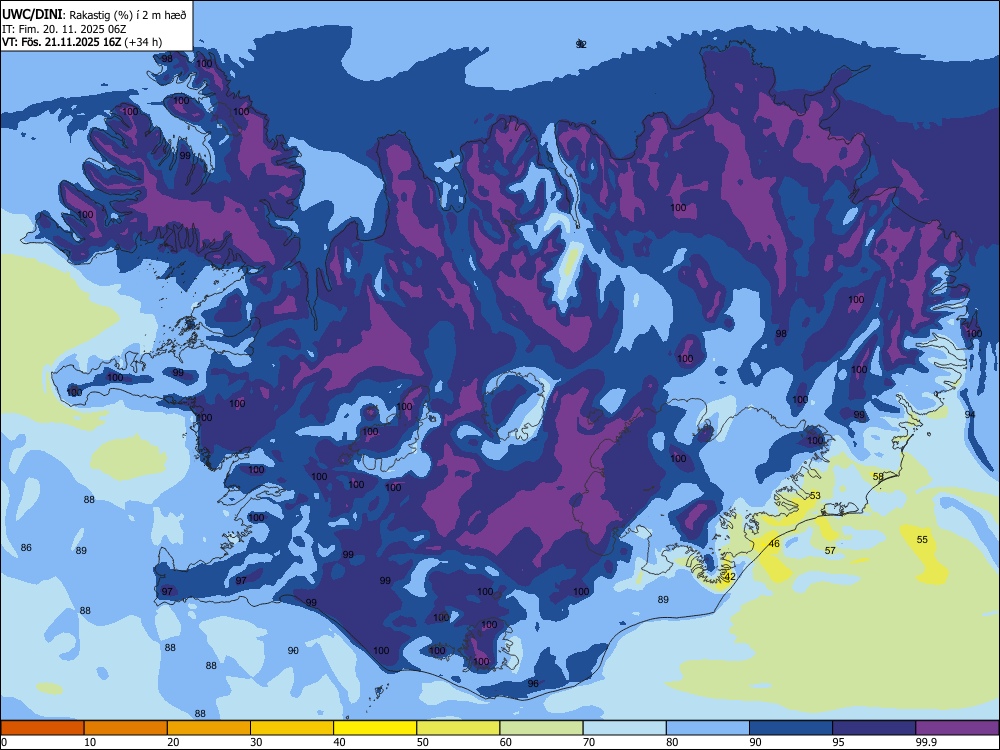1000x750 pixels.
Task: Select the medium blue 80–90 legend swatch
Action: (x=708, y=728)
